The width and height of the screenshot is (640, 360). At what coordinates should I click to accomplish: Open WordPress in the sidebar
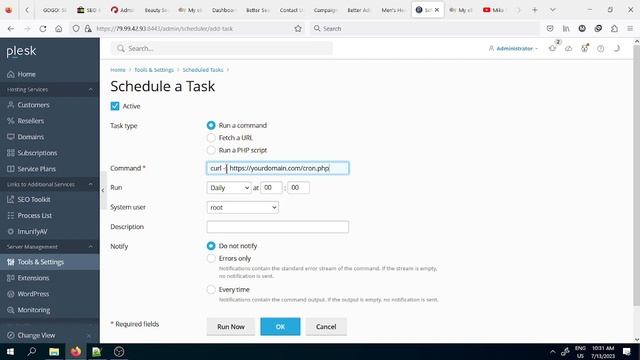point(33,293)
